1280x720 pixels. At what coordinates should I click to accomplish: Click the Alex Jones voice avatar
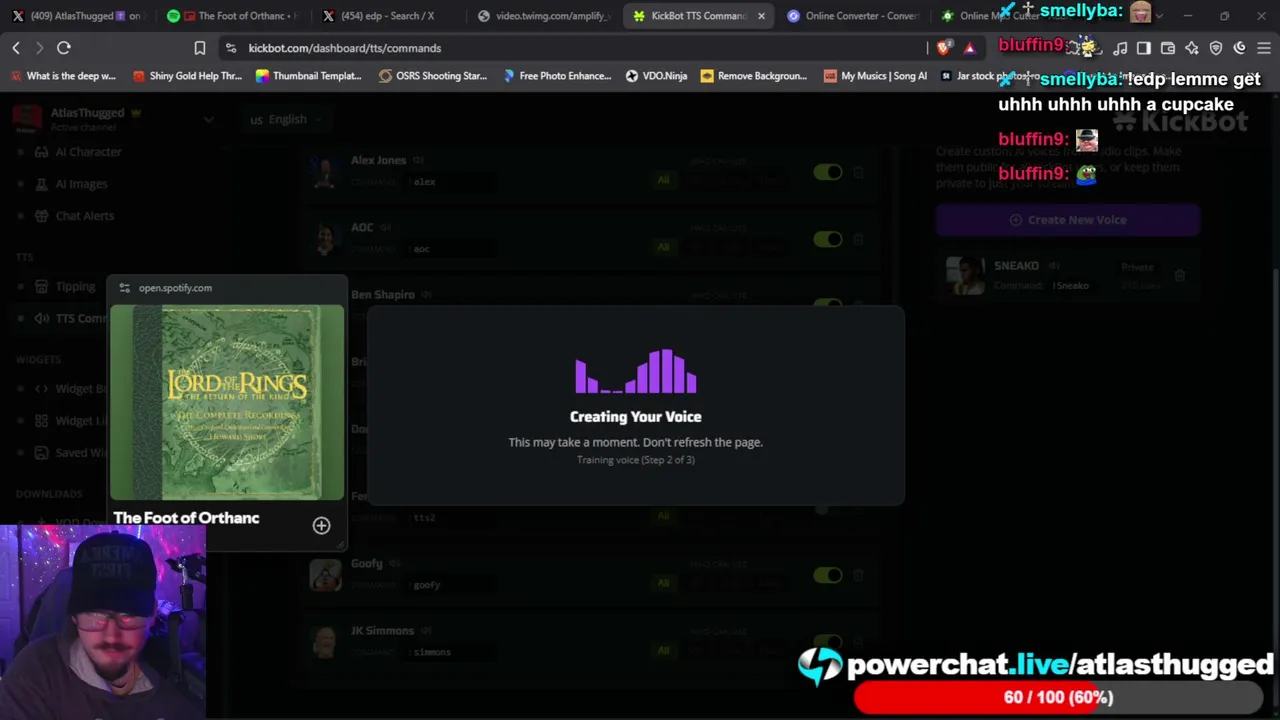pos(325,172)
